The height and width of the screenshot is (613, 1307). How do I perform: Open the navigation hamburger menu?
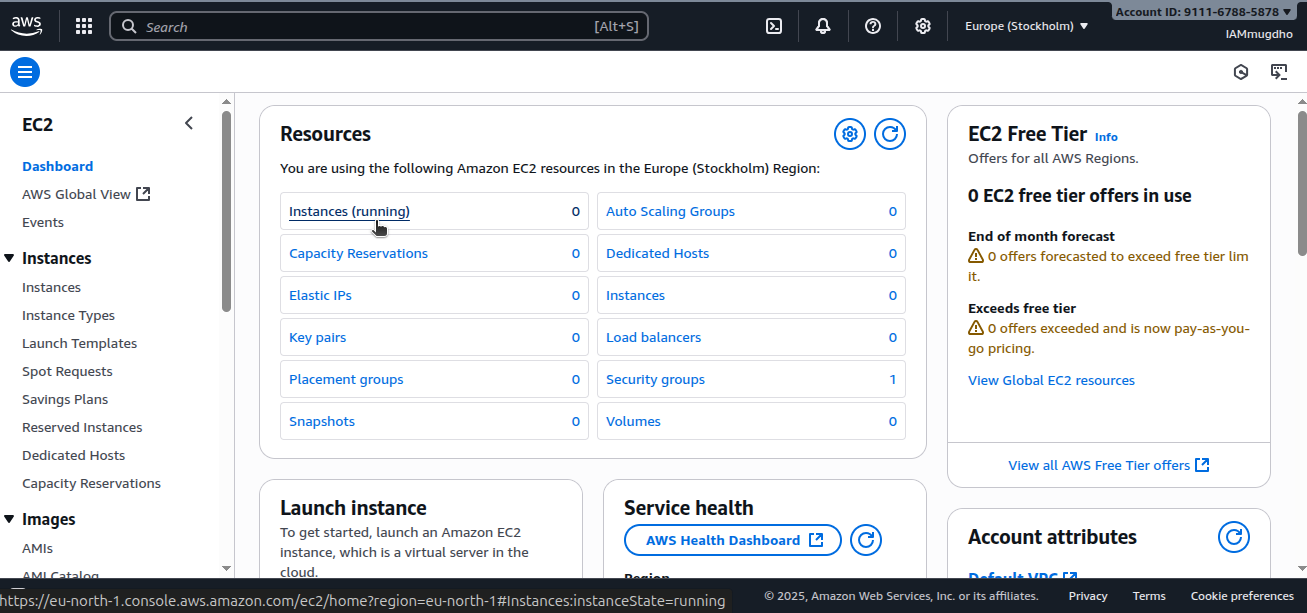point(24,71)
